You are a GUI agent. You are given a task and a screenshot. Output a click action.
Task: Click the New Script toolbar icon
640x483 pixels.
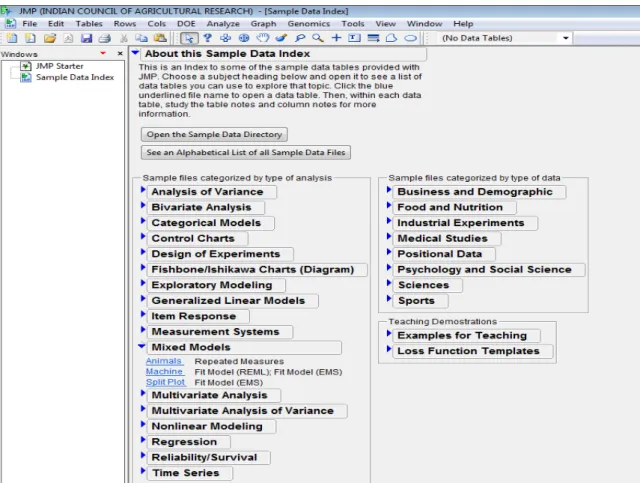[x=30, y=38]
